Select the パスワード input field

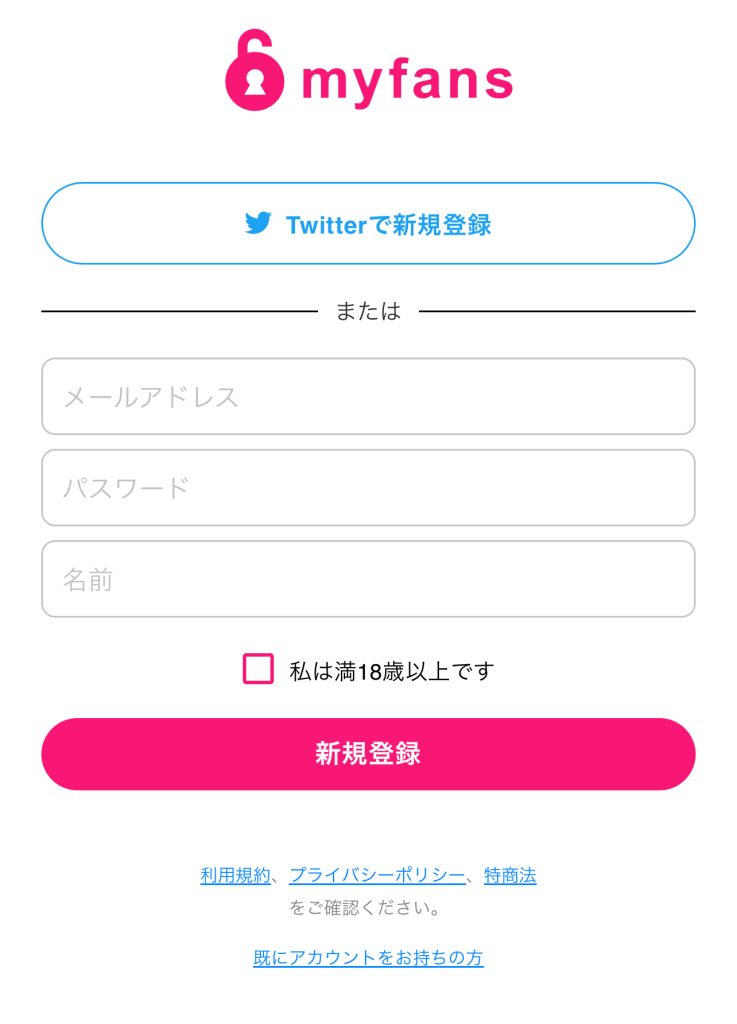point(368,488)
